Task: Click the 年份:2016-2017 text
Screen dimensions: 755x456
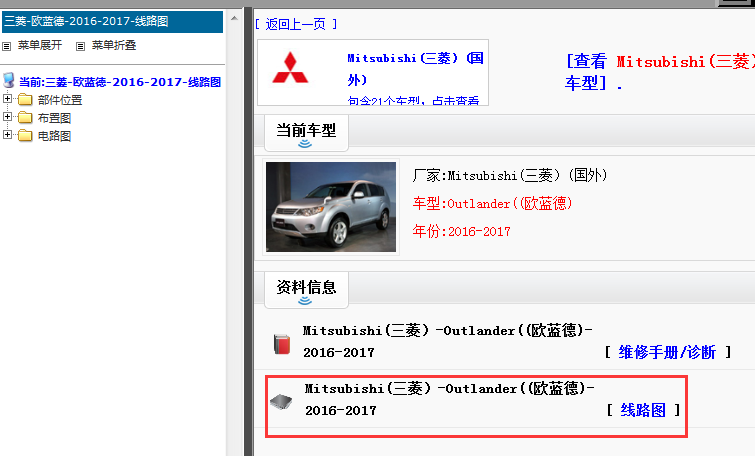Action: pyautogui.click(x=461, y=231)
